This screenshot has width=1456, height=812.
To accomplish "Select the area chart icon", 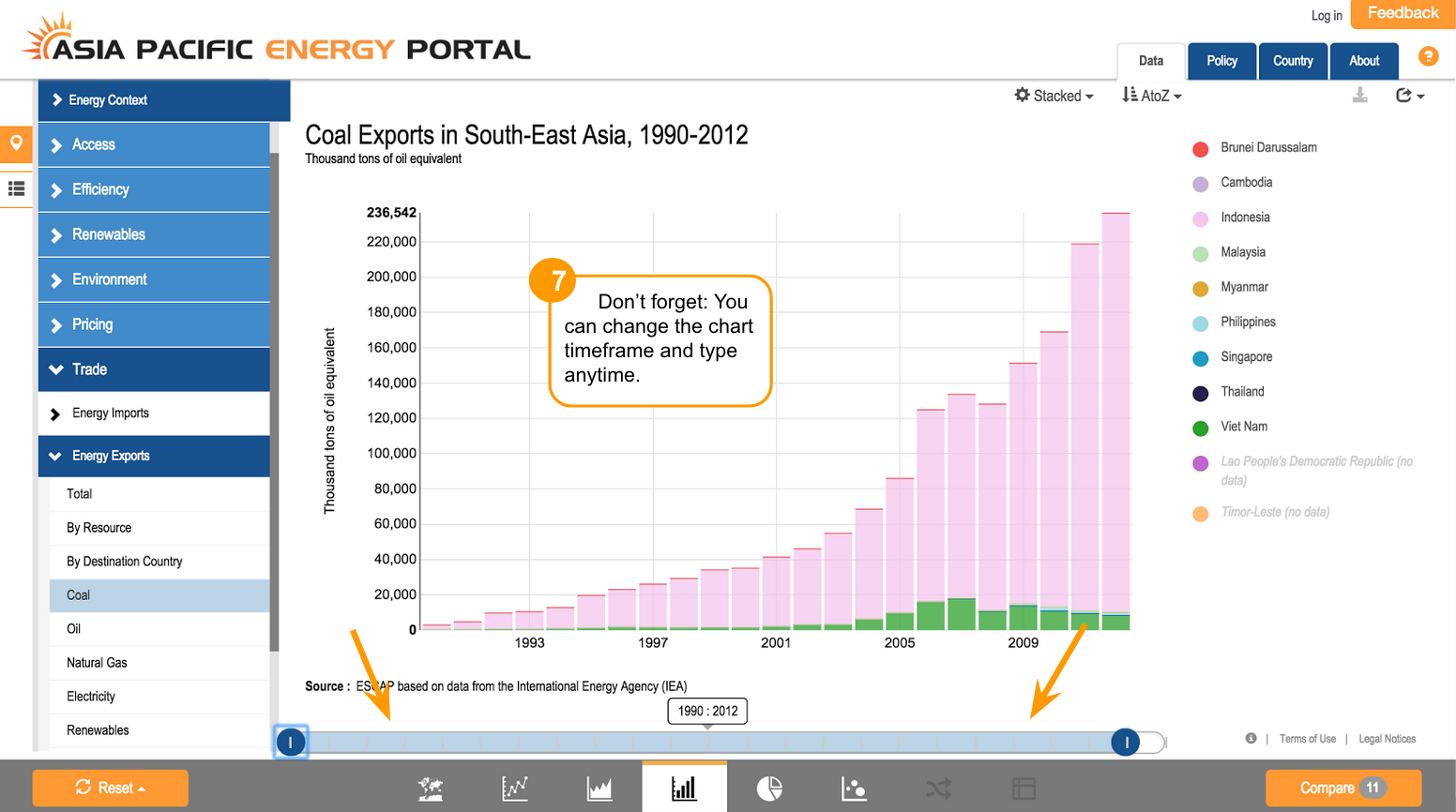I will click(x=599, y=789).
